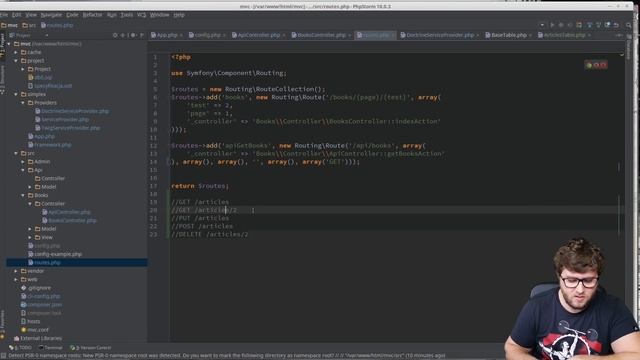The image size is (640, 360).
Task: Show hidden editor tabs list arrow
Action: (619, 36)
